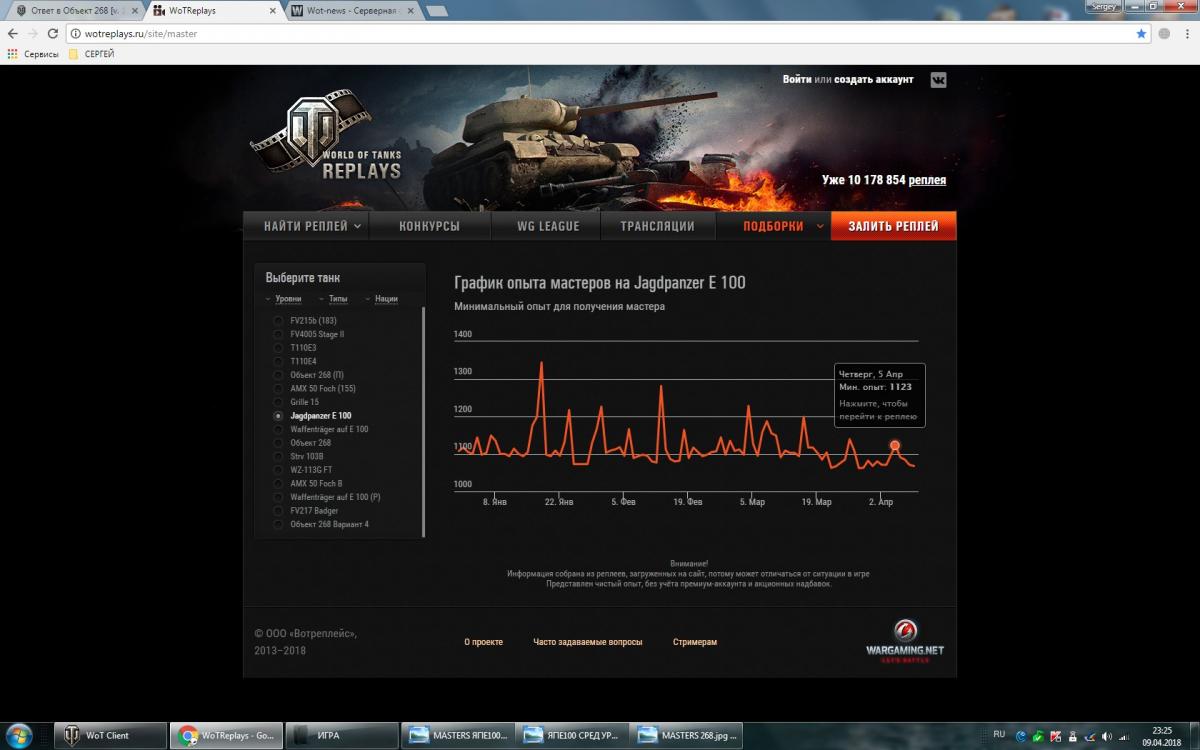
Task: Click the highlighted 5 Апр chart point
Action: point(895,445)
